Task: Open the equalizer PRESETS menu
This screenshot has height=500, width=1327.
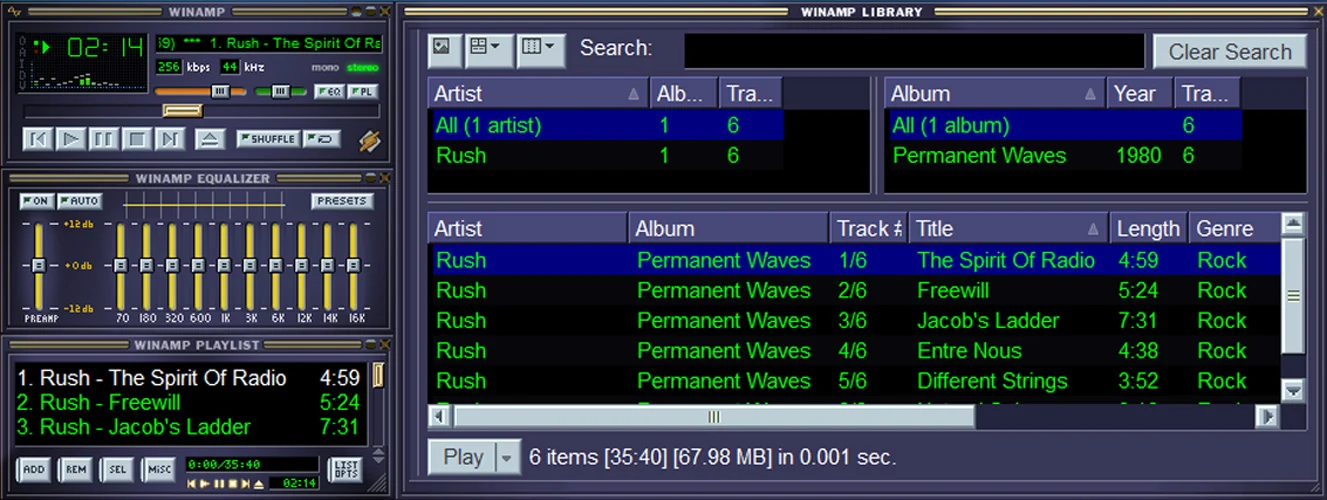Action: [343, 201]
